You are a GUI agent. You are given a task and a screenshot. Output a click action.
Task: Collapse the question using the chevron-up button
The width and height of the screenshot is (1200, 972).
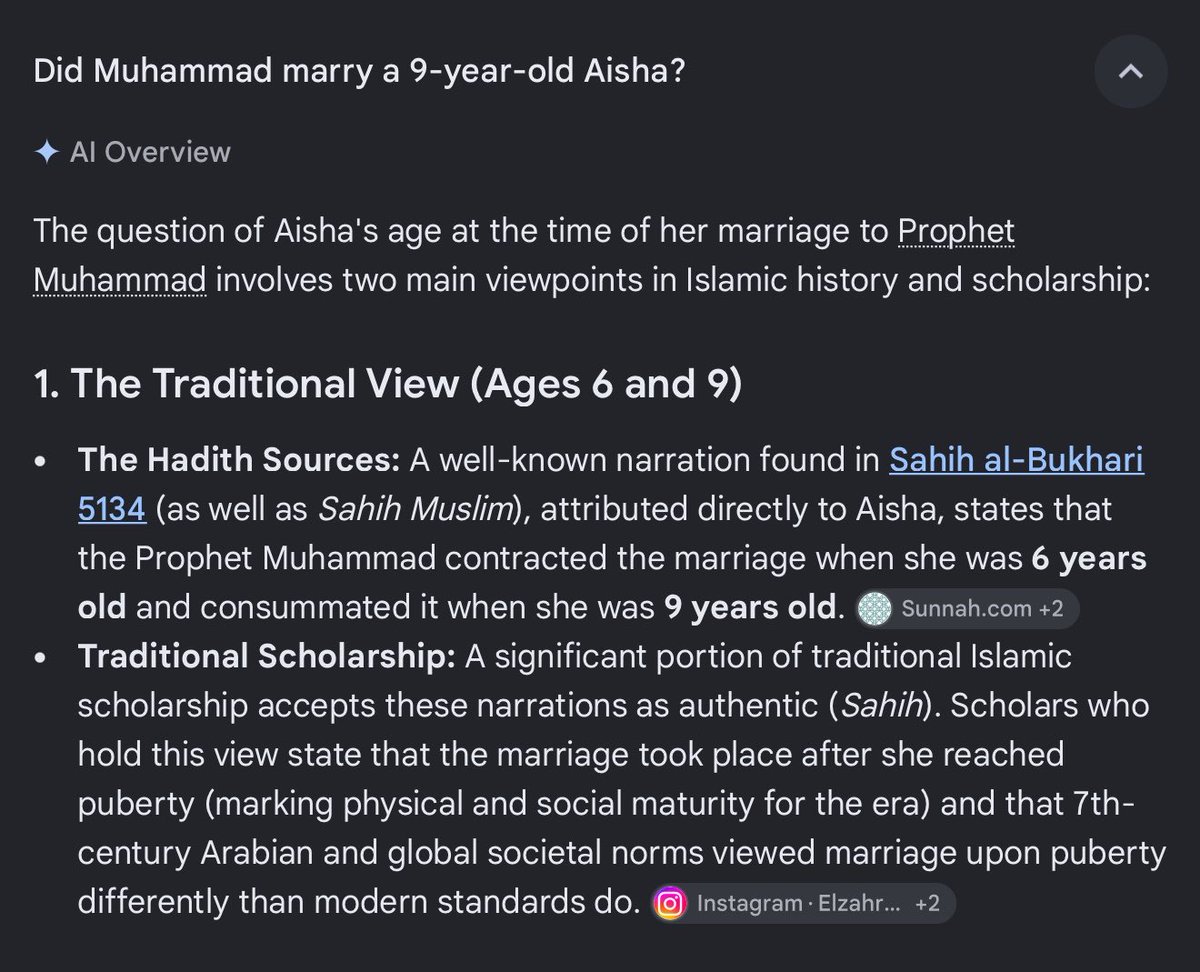[1130, 72]
